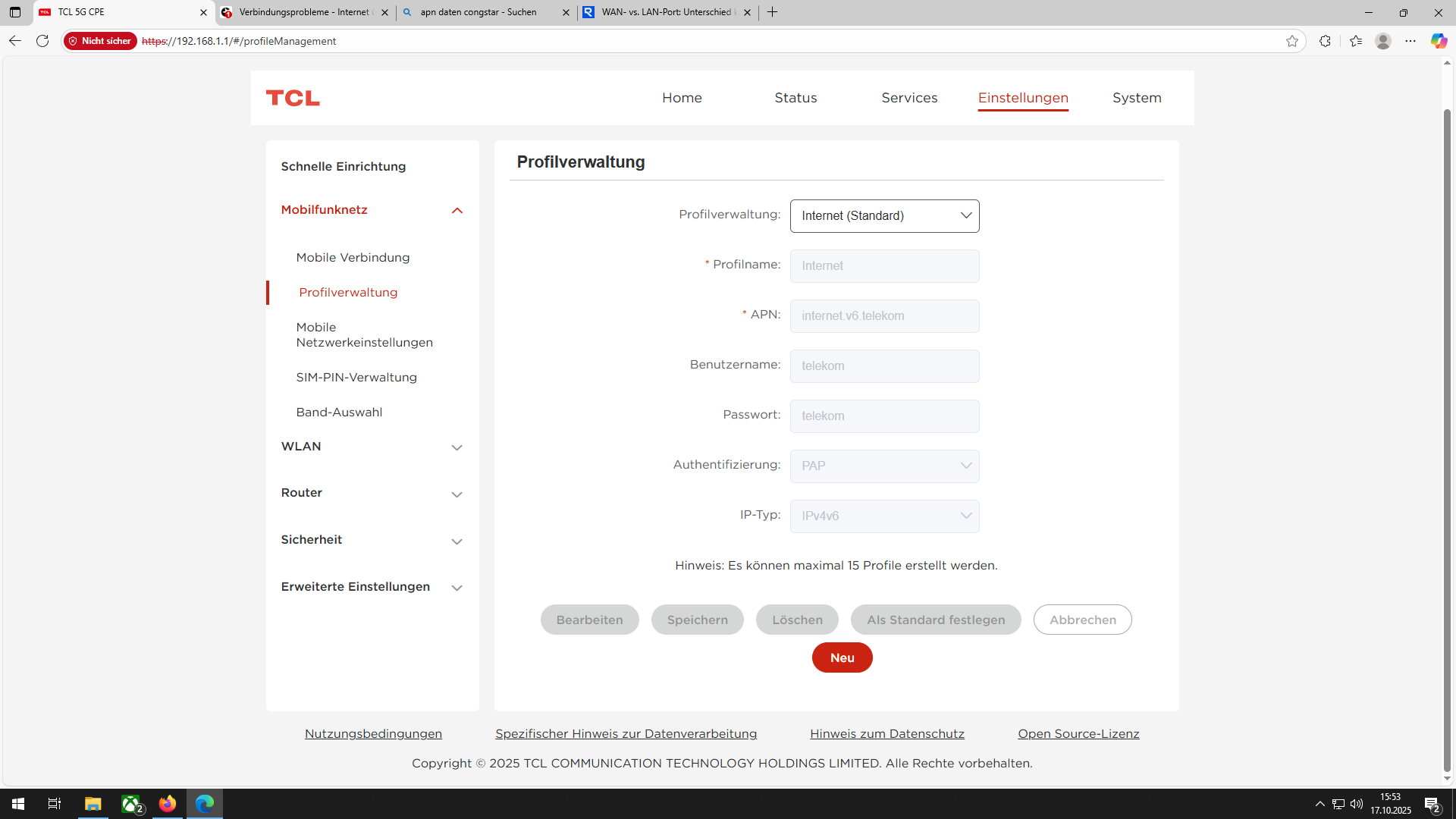This screenshot has height=819, width=1456.
Task: Select Band-Auswahl in the sidebar
Action: 339,412
